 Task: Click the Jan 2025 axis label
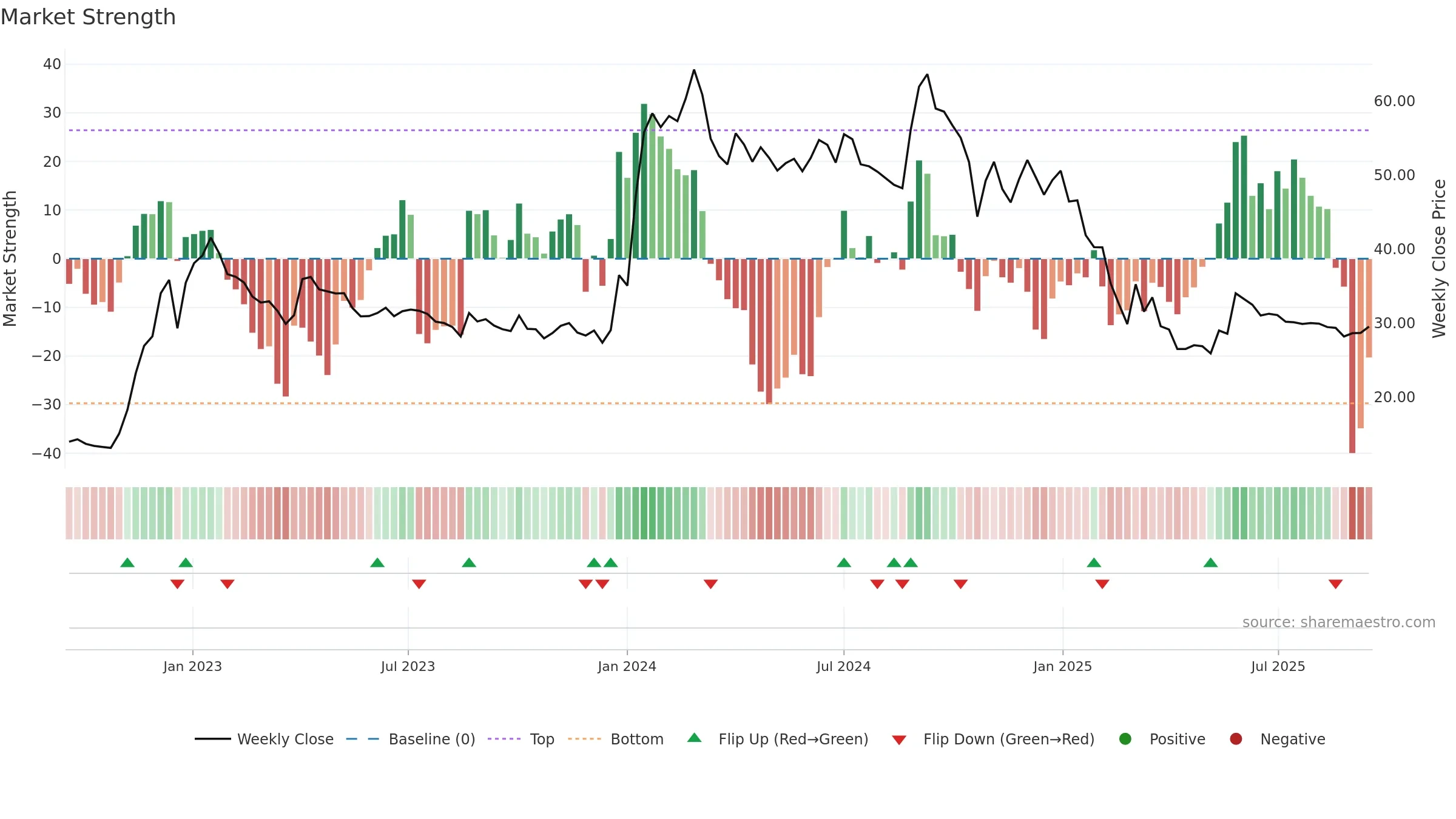[1062, 666]
